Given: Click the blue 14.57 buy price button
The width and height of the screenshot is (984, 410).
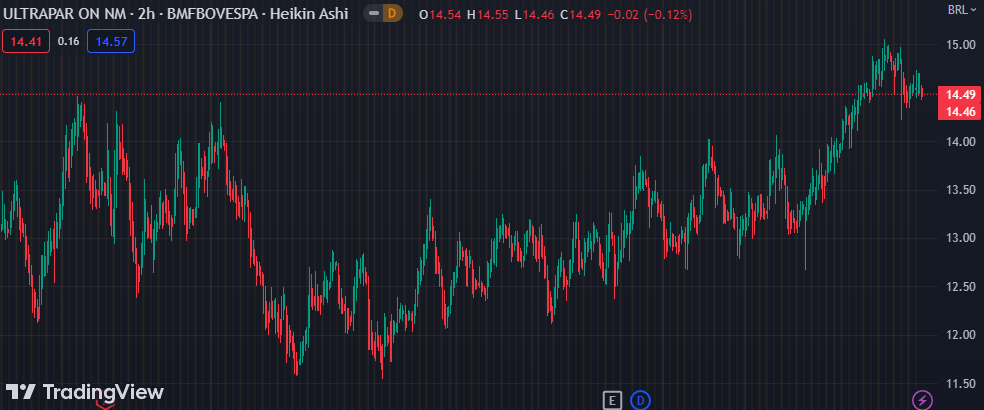Looking at the screenshot, I should [111, 41].
